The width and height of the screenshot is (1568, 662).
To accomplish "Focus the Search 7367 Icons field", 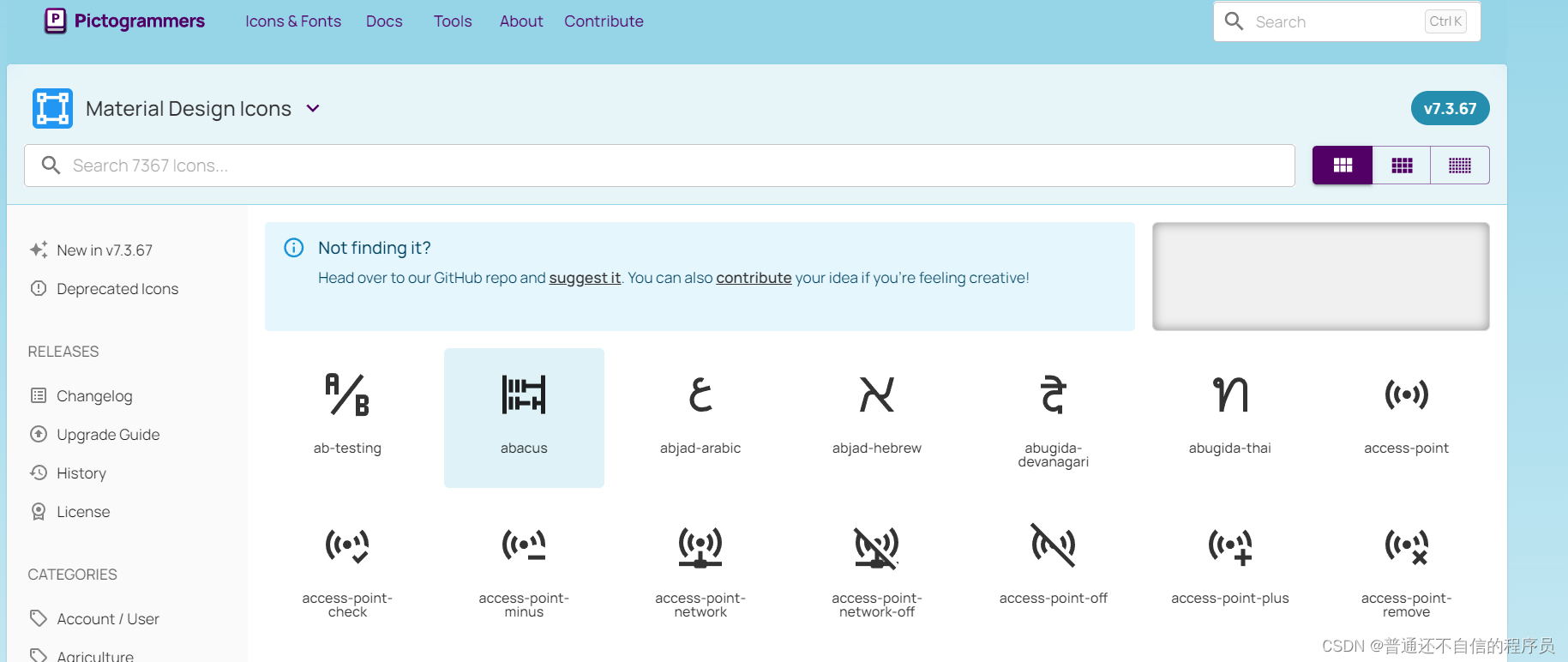I will [x=659, y=165].
